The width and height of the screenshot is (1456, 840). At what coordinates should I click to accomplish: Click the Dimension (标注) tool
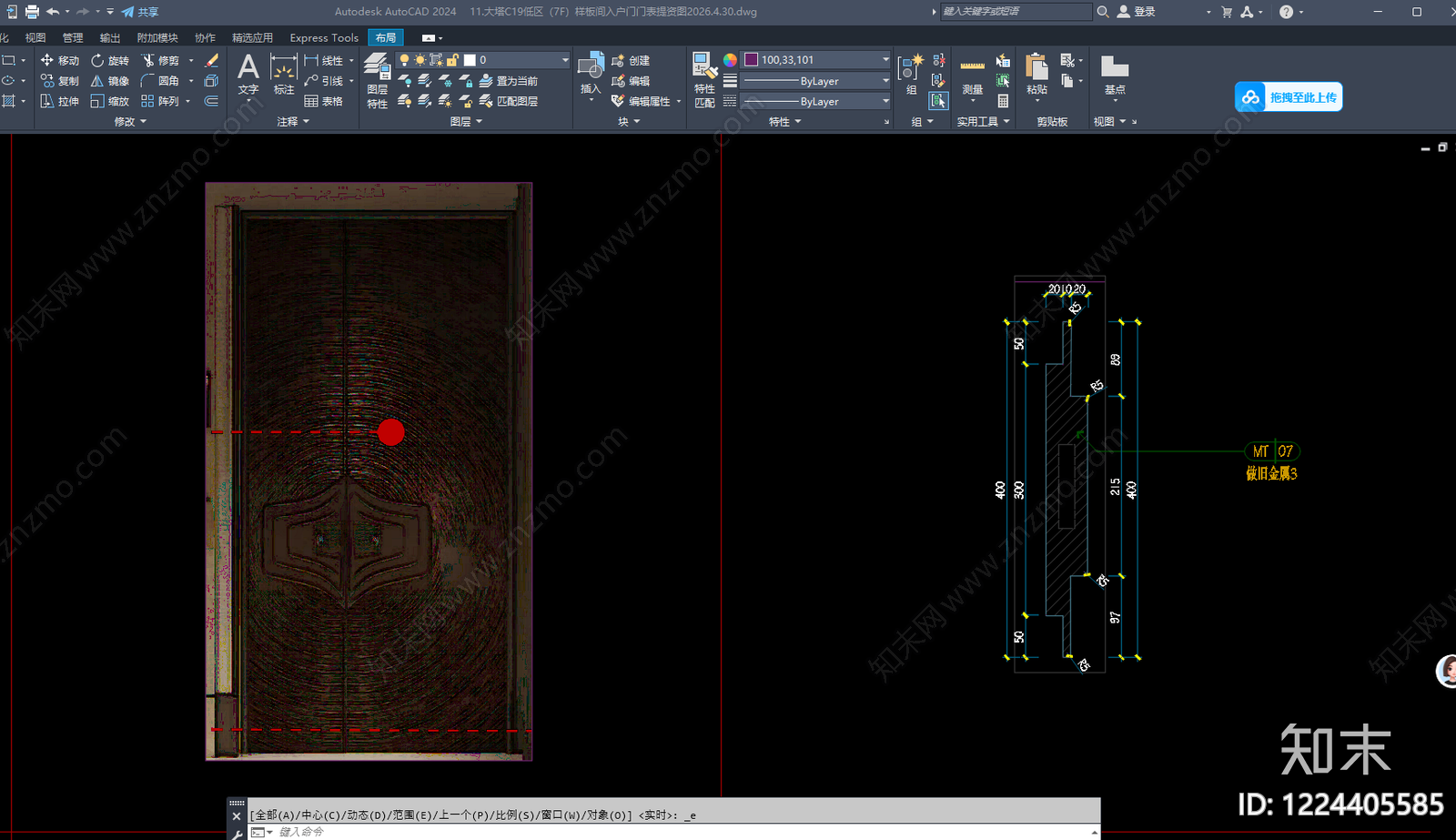(284, 74)
